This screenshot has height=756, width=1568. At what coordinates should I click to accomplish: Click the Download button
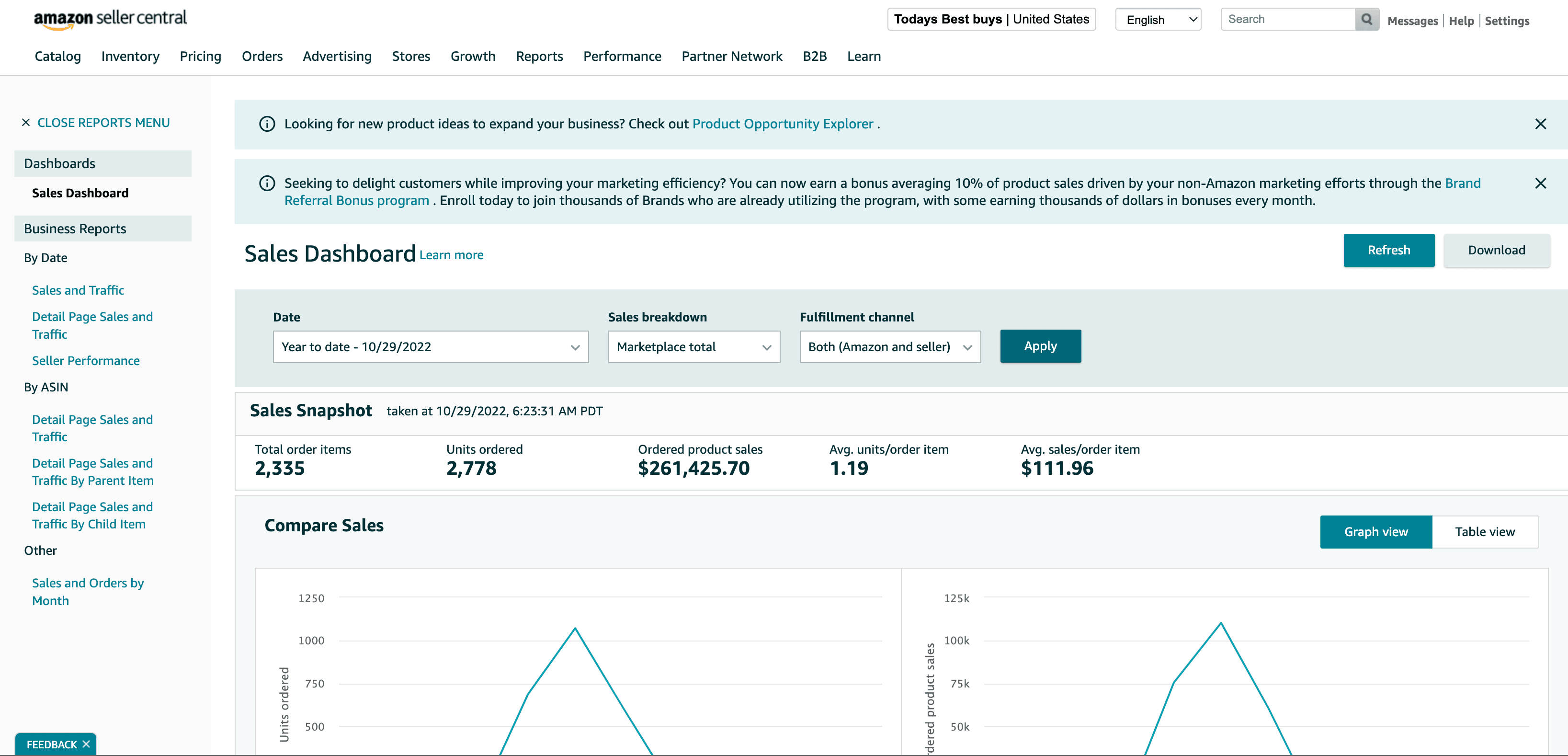(x=1496, y=250)
